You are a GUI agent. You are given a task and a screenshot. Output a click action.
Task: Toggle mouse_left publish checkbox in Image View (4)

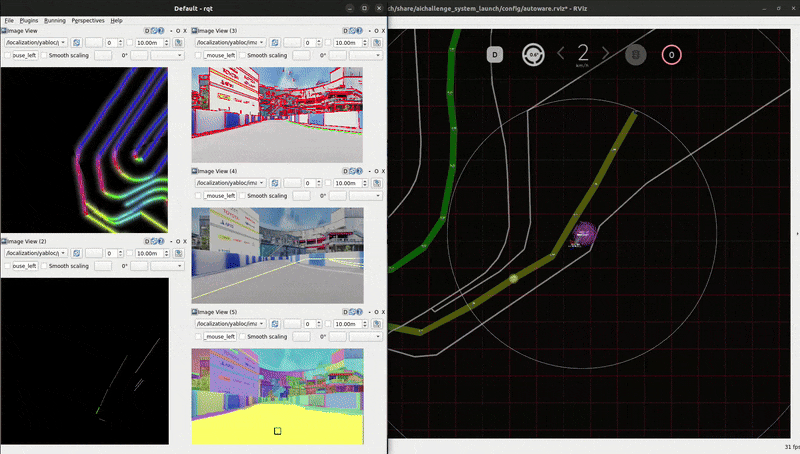pos(198,195)
